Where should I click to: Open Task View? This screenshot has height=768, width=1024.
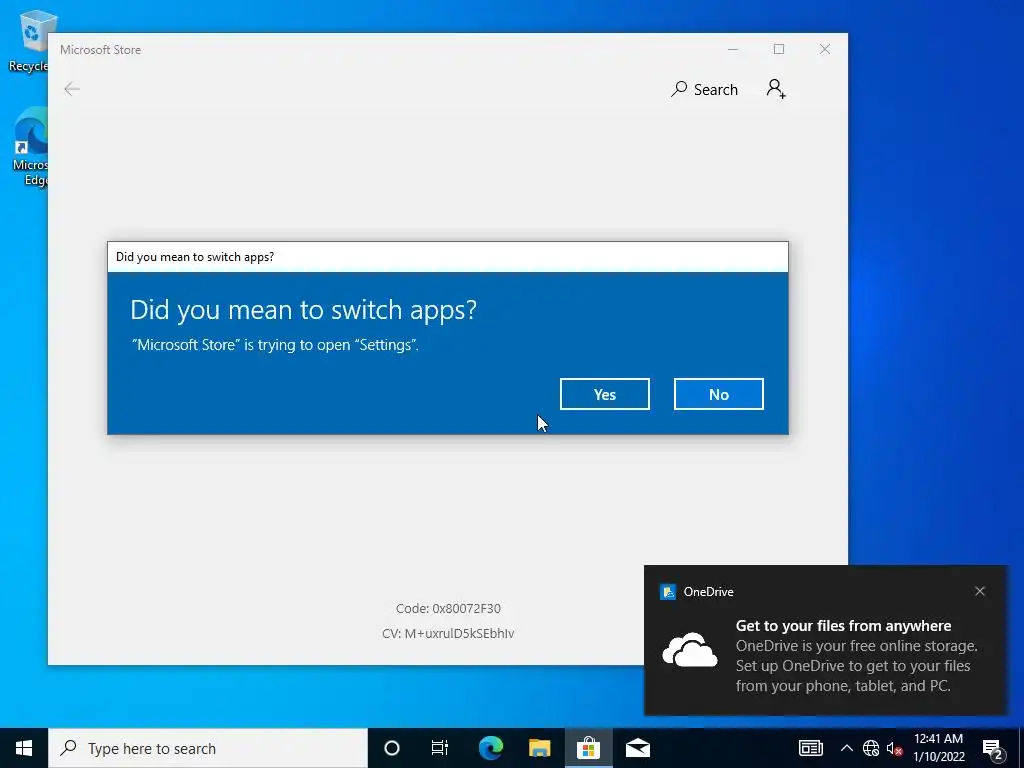click(440, 748)
